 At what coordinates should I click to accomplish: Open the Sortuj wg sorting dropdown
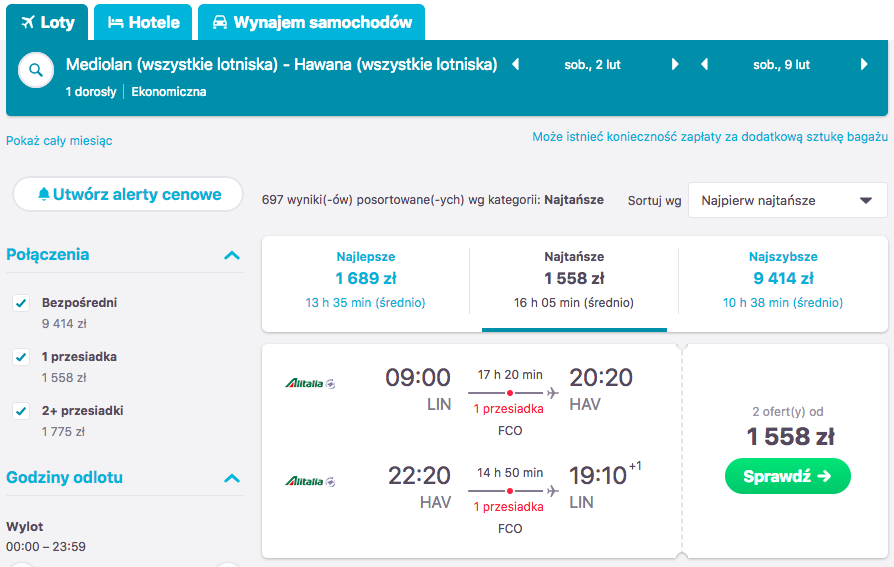[787, 200]
